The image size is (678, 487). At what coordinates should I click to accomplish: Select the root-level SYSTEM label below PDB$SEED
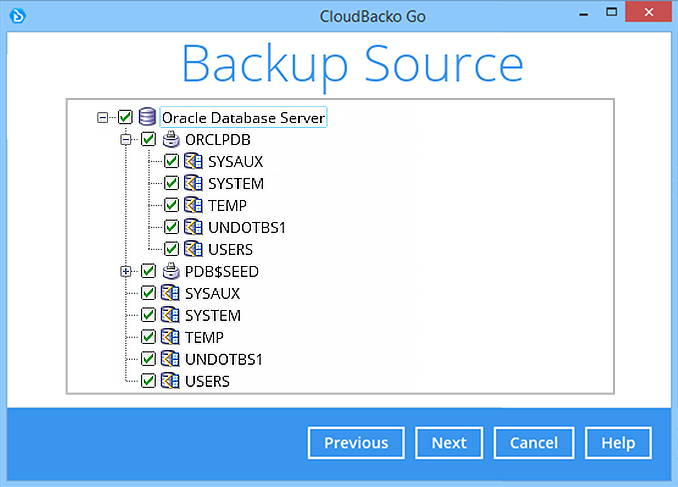coord(213,316)
